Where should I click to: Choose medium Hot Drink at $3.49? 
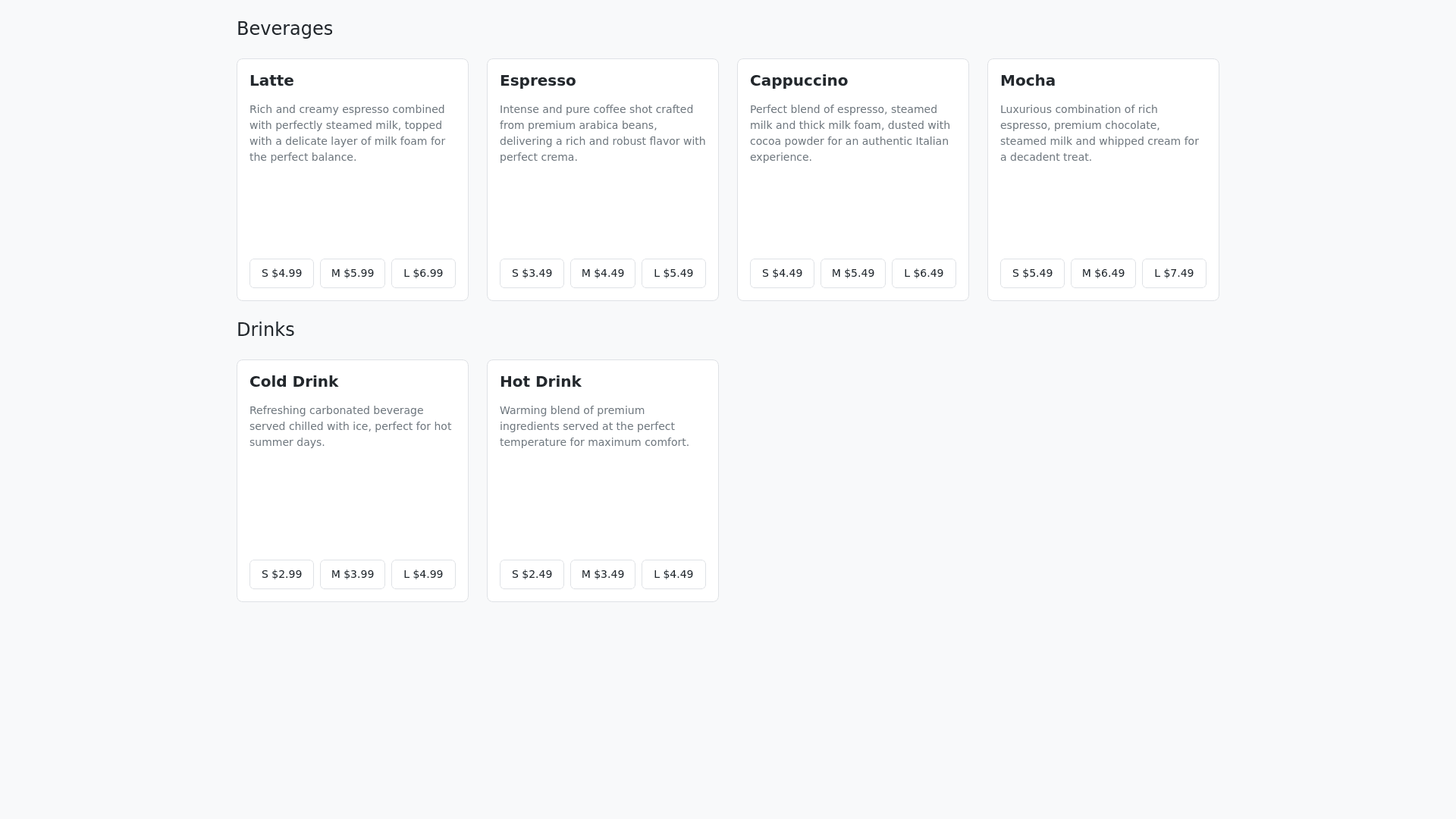click(603, 574)
